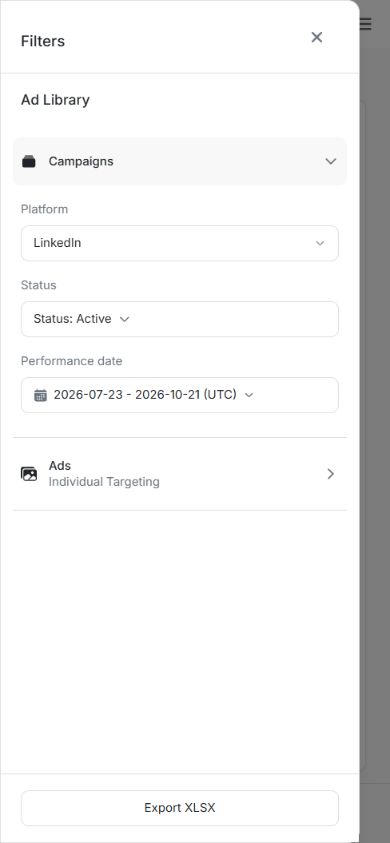Click the Ads image gallery icon

29,474
